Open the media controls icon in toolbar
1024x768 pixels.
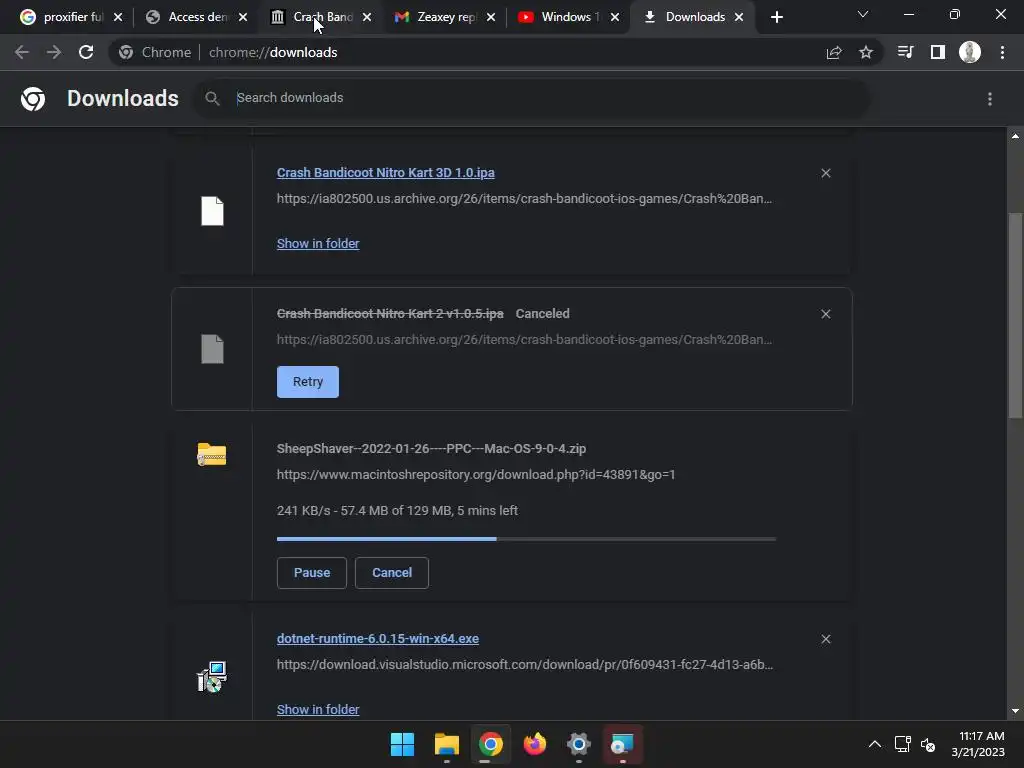(905, 52)
